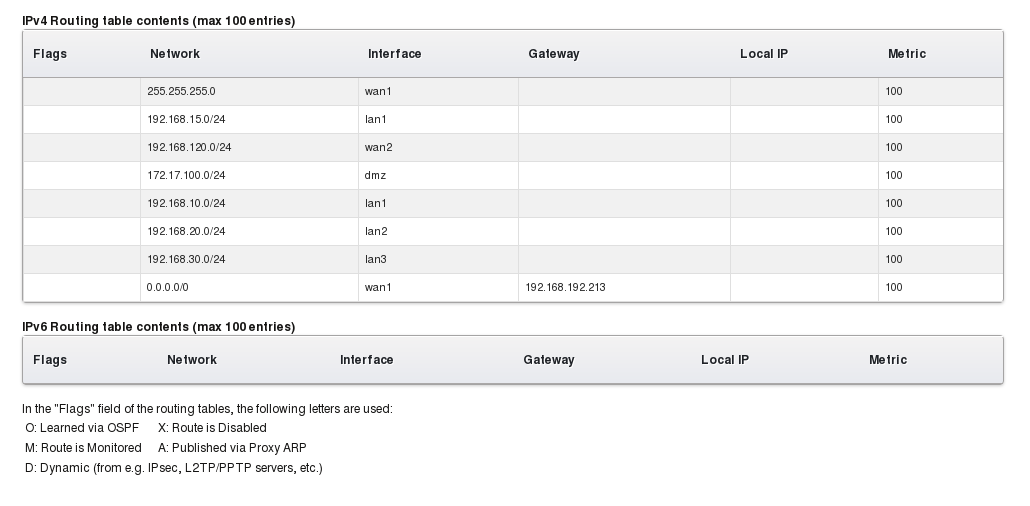Screen dimensions: 1030x506
Task: Click the IPv4 Local IP column header
Action: click(763, 54)
